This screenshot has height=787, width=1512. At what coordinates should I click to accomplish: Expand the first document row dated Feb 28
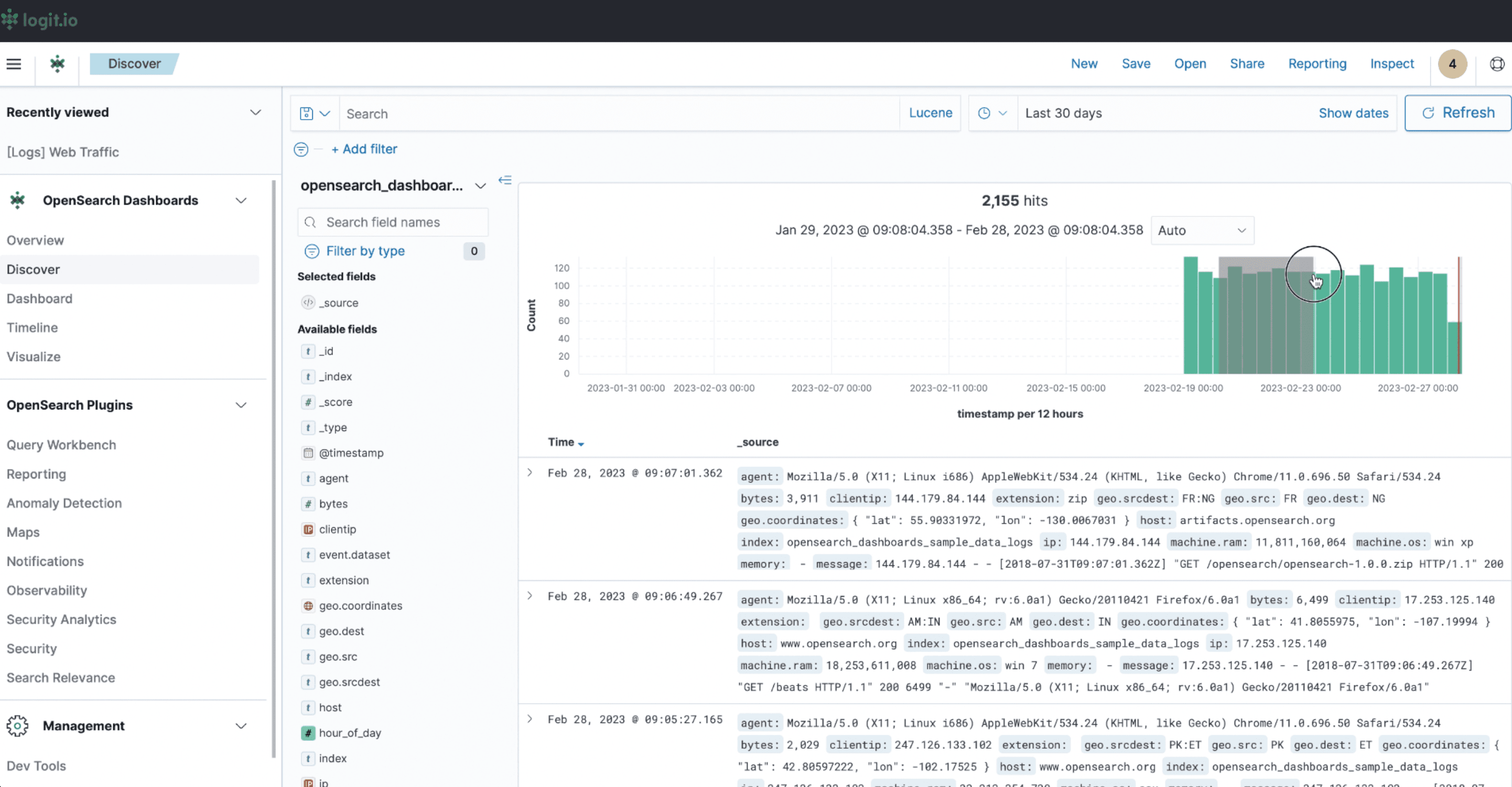point(530,472)
